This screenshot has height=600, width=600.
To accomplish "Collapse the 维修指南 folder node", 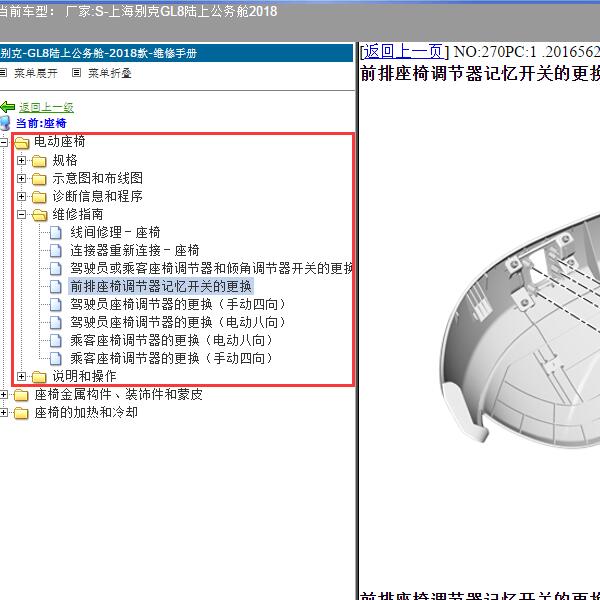I will [x=21, y=214].
